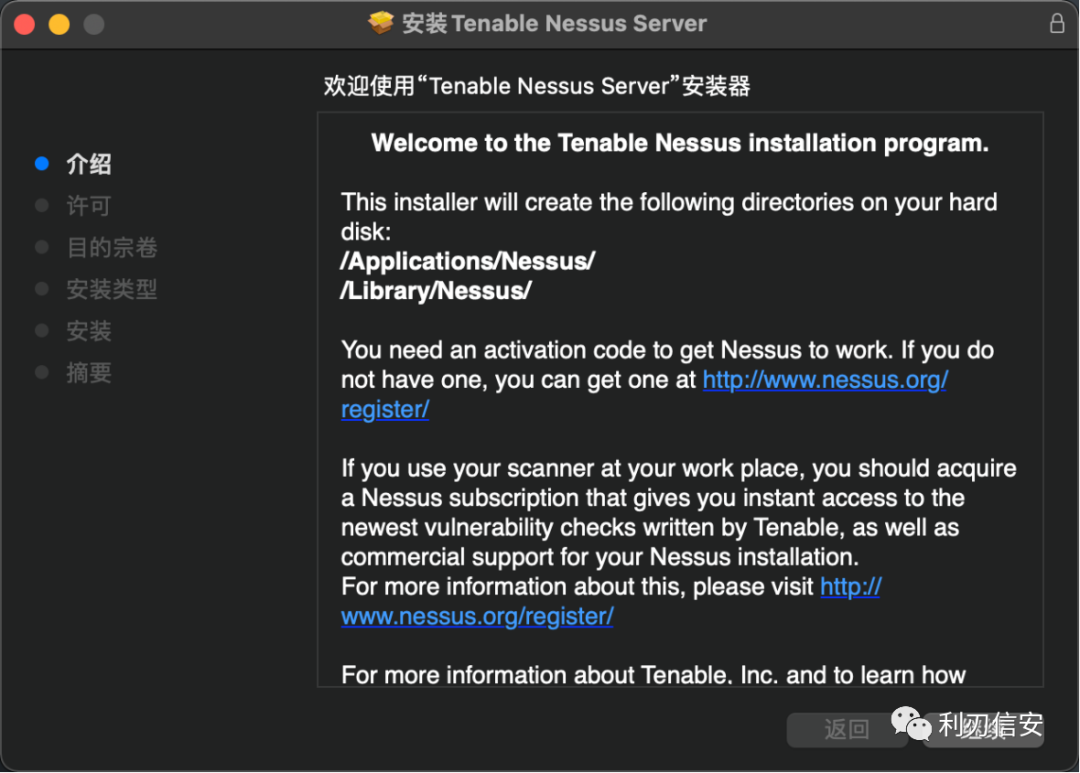Click the package icon beside the window title
This screenshot has height=773, width=1080.
click(380, 23)
